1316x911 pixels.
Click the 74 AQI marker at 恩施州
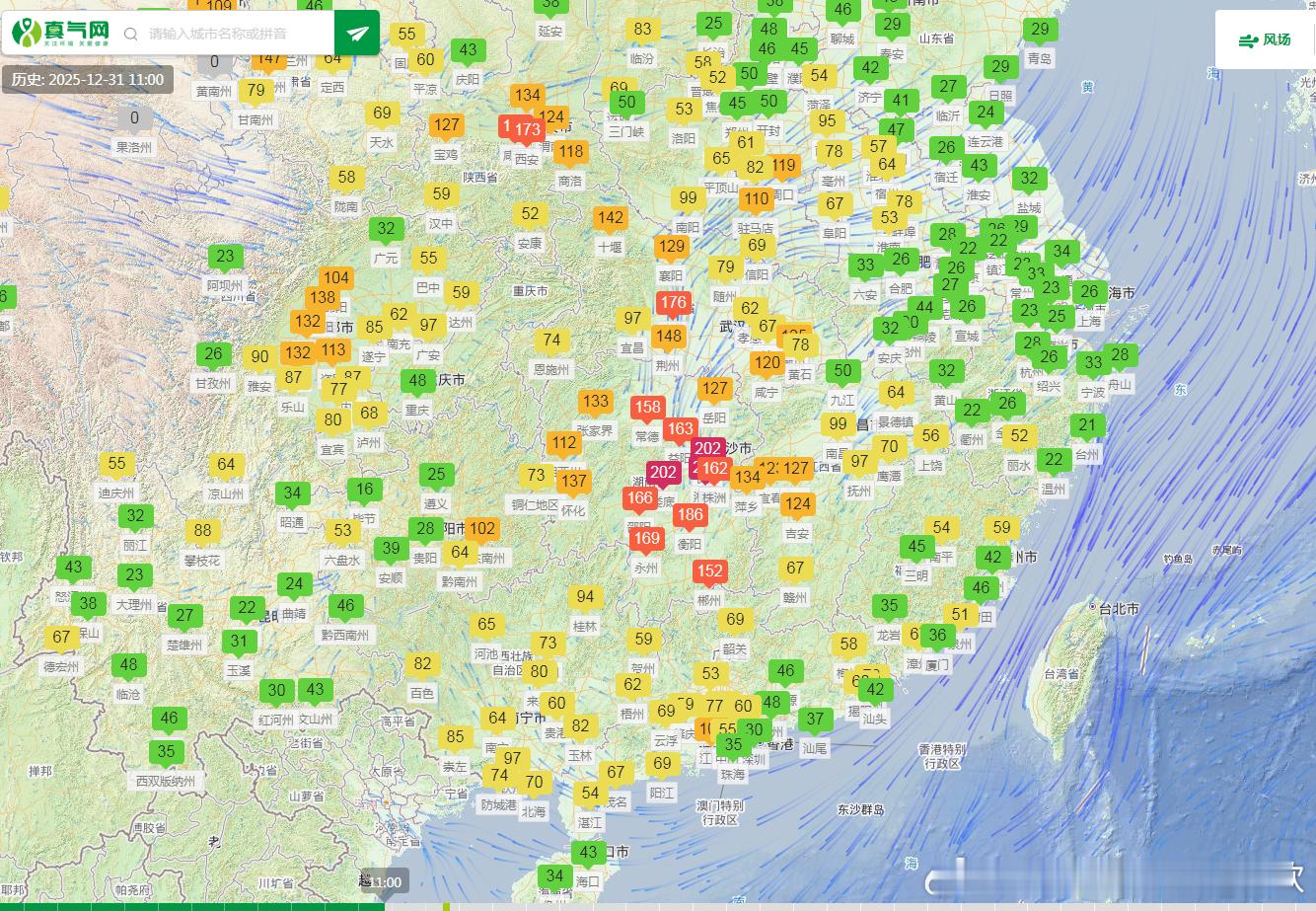[551, 341]
